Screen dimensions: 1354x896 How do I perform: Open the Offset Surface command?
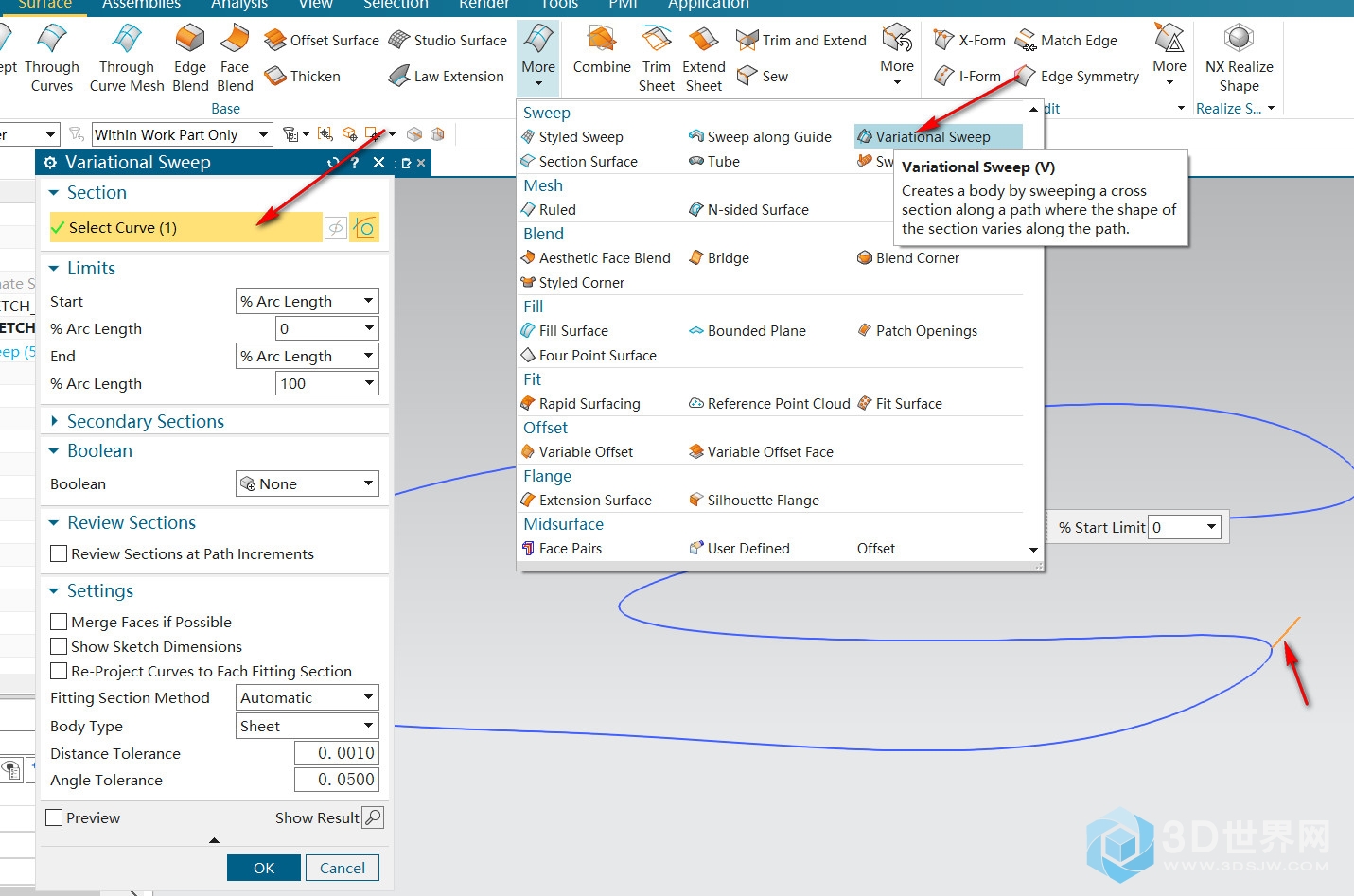click(322, 40)
